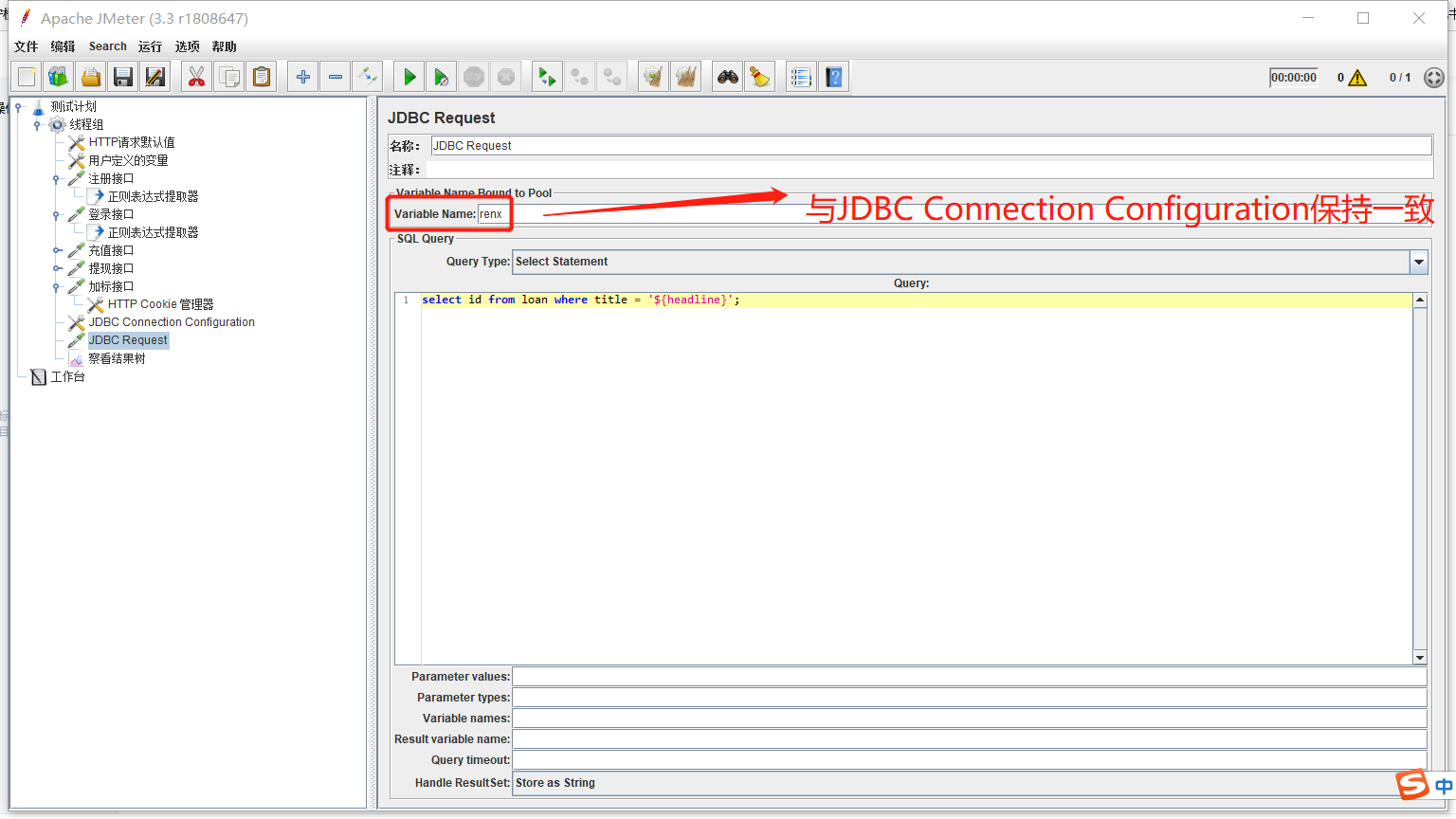Select JDBC Request in the tree
Image resolution: width=1456 pixels, height=819 pixels.
click(x=128, y=340)
